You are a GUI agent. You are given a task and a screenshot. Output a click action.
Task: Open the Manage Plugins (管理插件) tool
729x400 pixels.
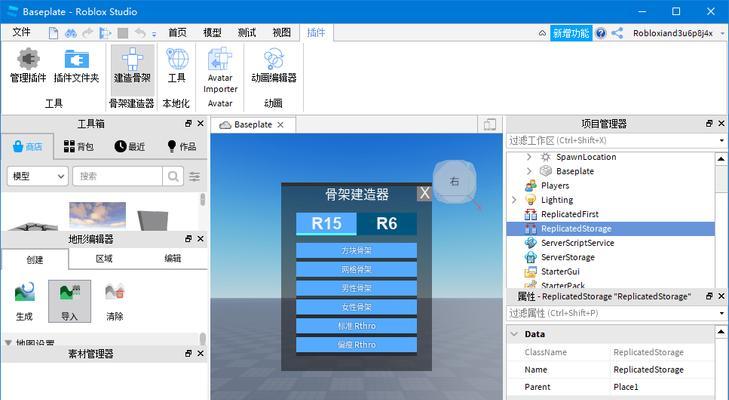(28, 66)
